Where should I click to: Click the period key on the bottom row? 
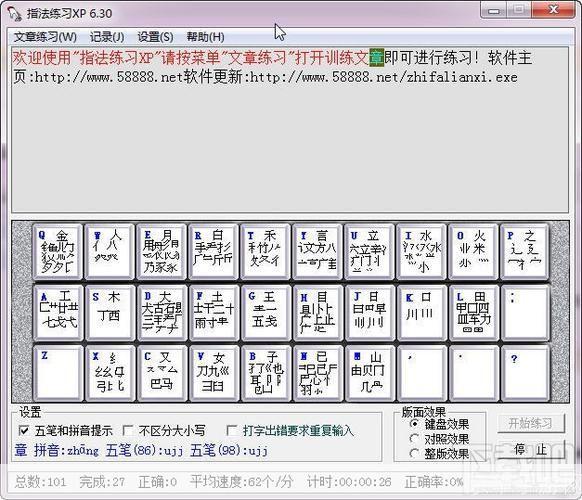pyautogui.click(x=473, y=373)
